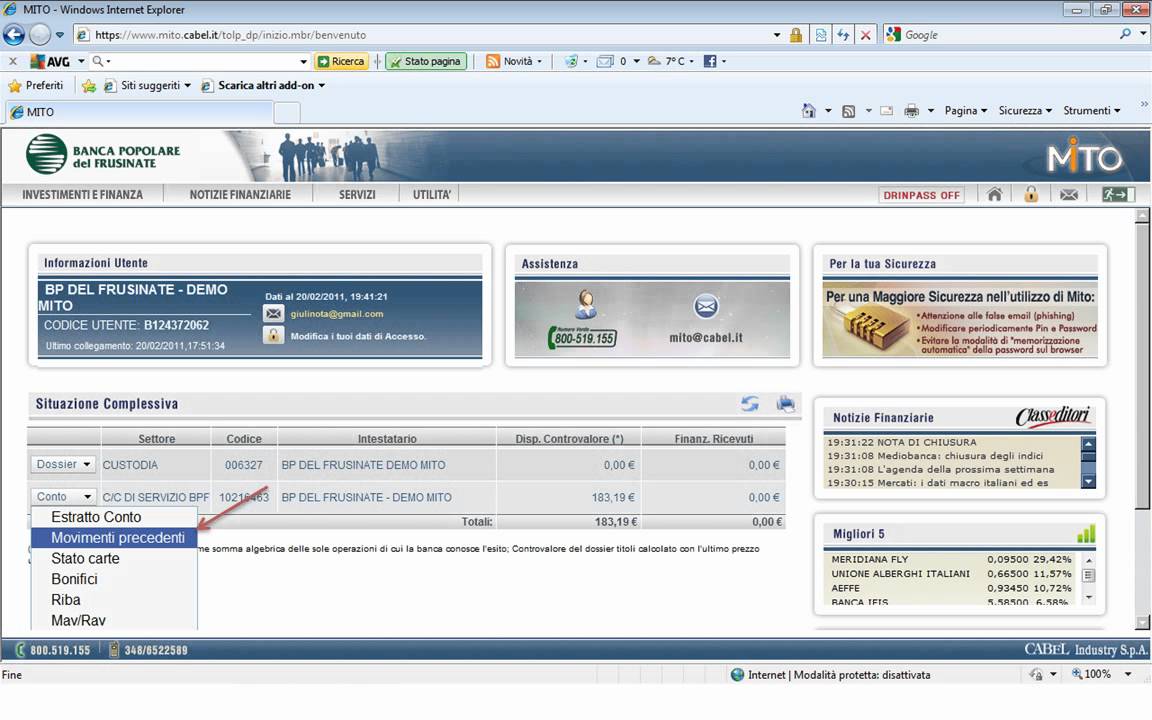Viewport: 1152px width, 720px height.
Task: Print Situazione Complessiva using printer icon
Action: 785,403
